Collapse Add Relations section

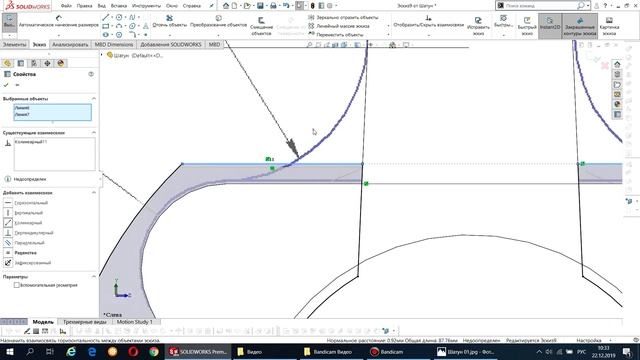pyautogui.click(x=93, y=193)
